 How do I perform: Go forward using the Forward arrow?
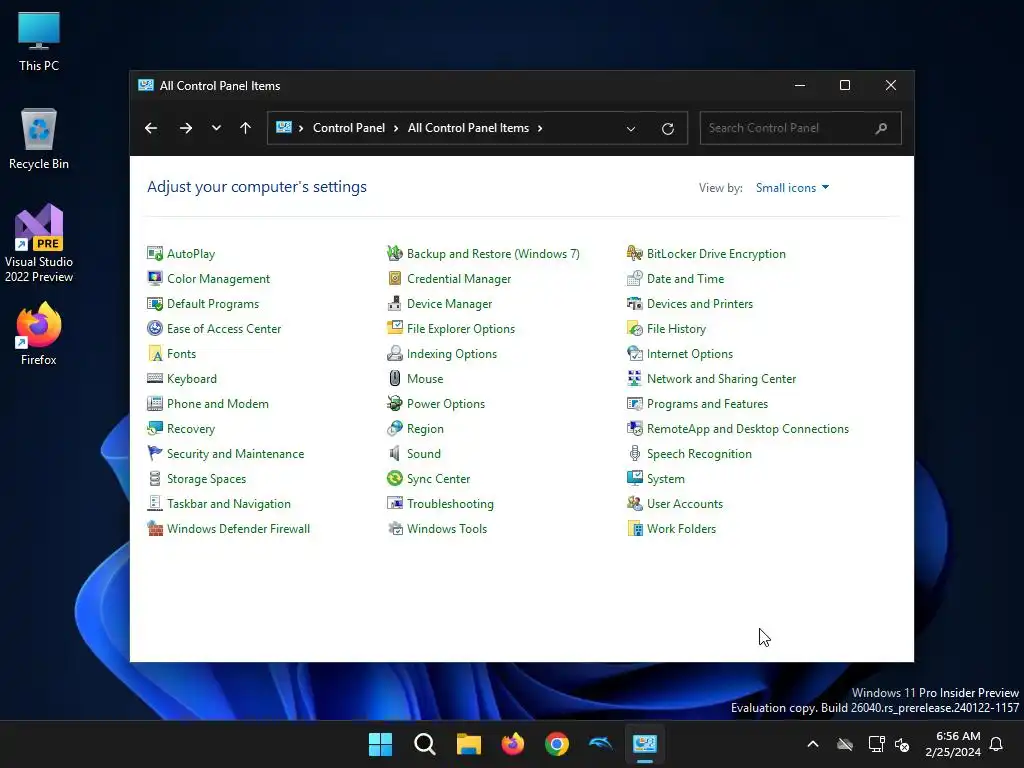(x=186, y=128)
